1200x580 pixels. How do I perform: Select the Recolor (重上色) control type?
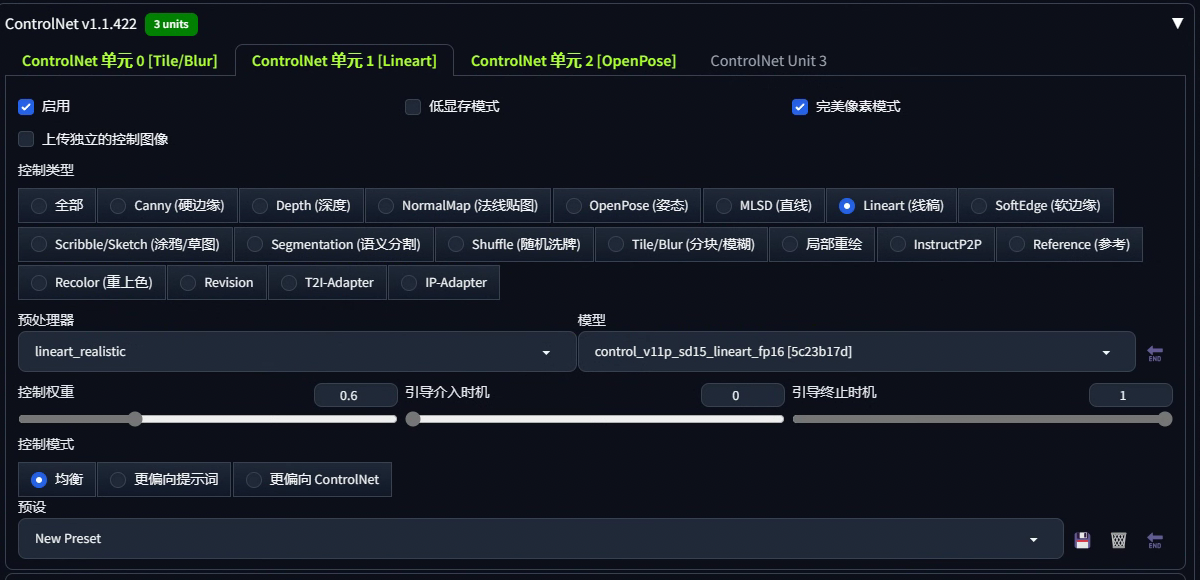coord(92,283)
